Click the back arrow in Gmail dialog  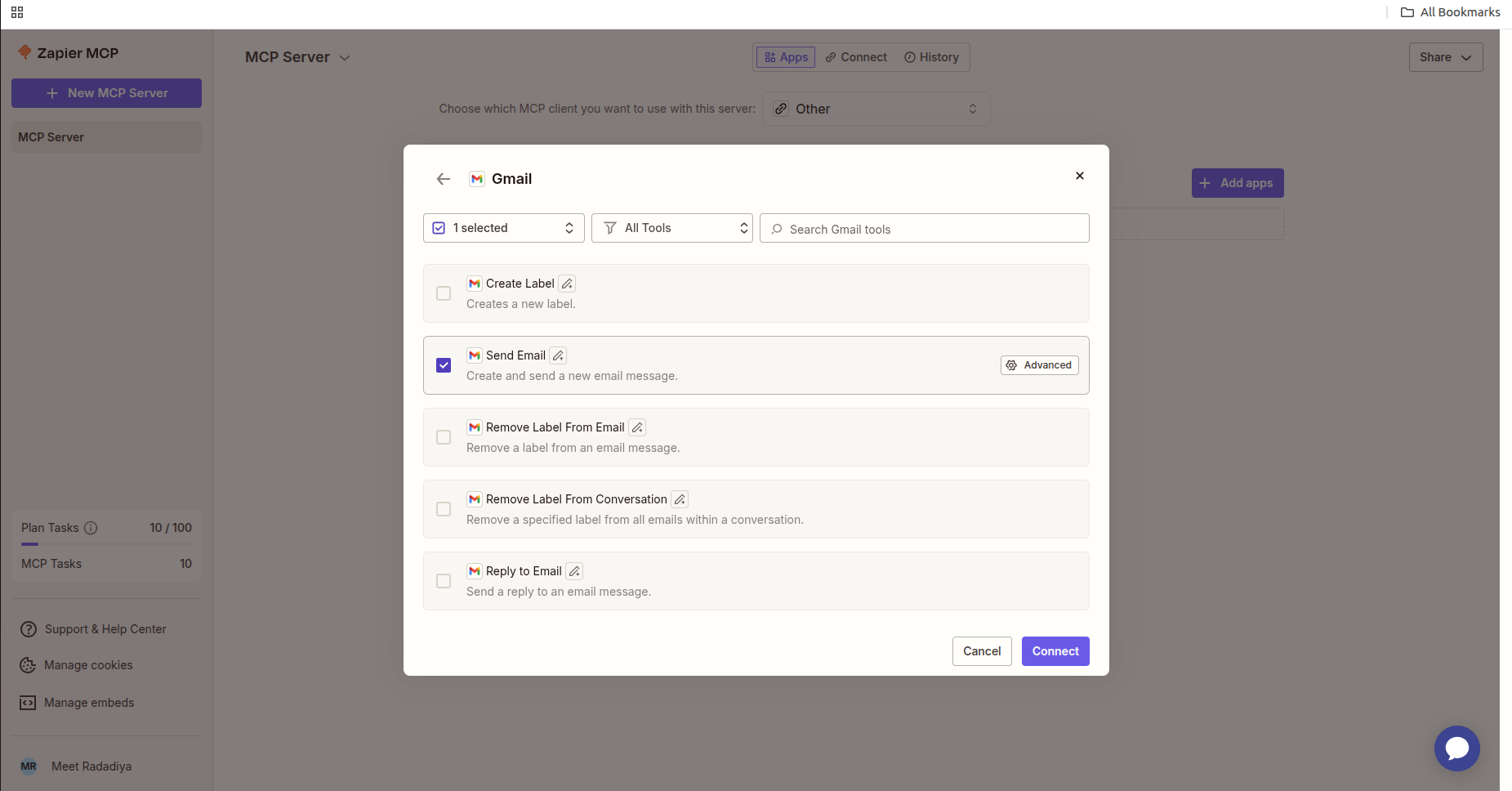point(444,179)
